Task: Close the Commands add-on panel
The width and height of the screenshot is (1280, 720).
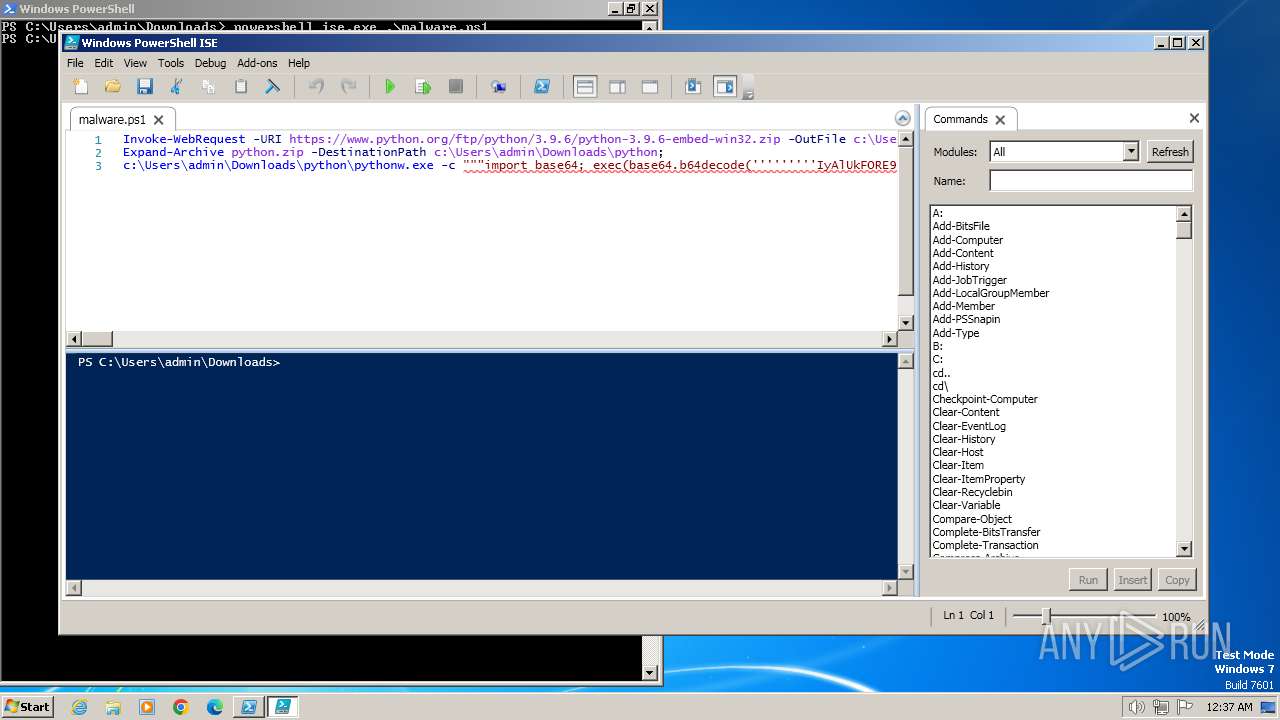Action: (x=1194, y=118)
